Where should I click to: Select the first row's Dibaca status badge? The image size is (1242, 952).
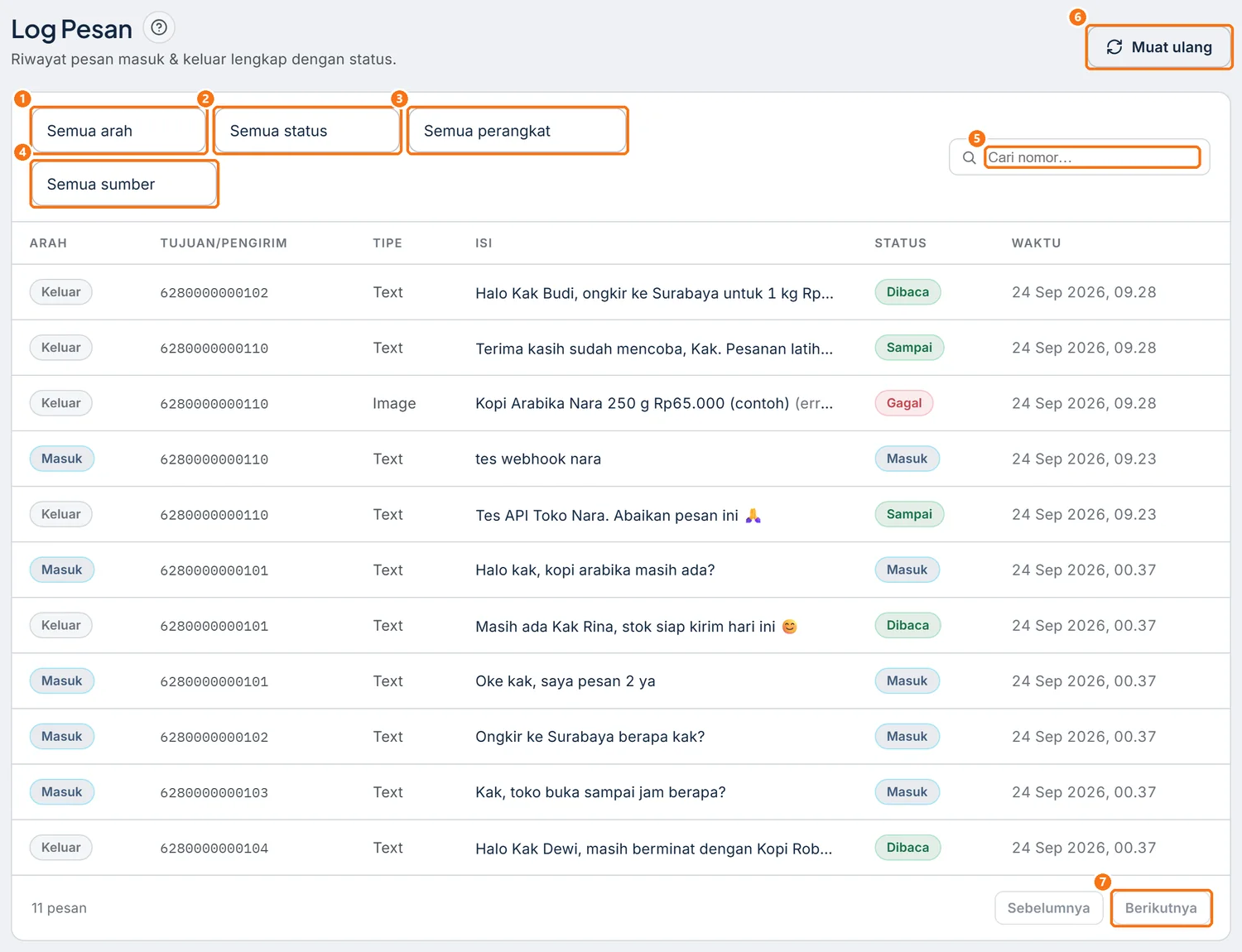point(907,292)
